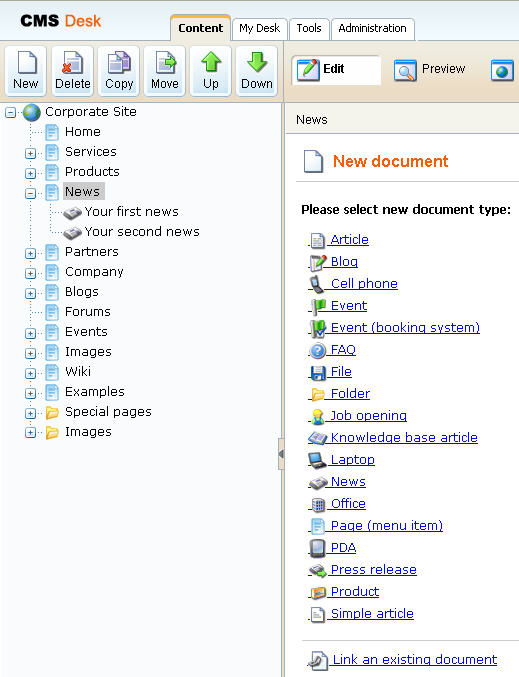The height and width of the screenshot is (677, 519).
Task: Click the Move document toolbar icon
Action: (165, 71)
